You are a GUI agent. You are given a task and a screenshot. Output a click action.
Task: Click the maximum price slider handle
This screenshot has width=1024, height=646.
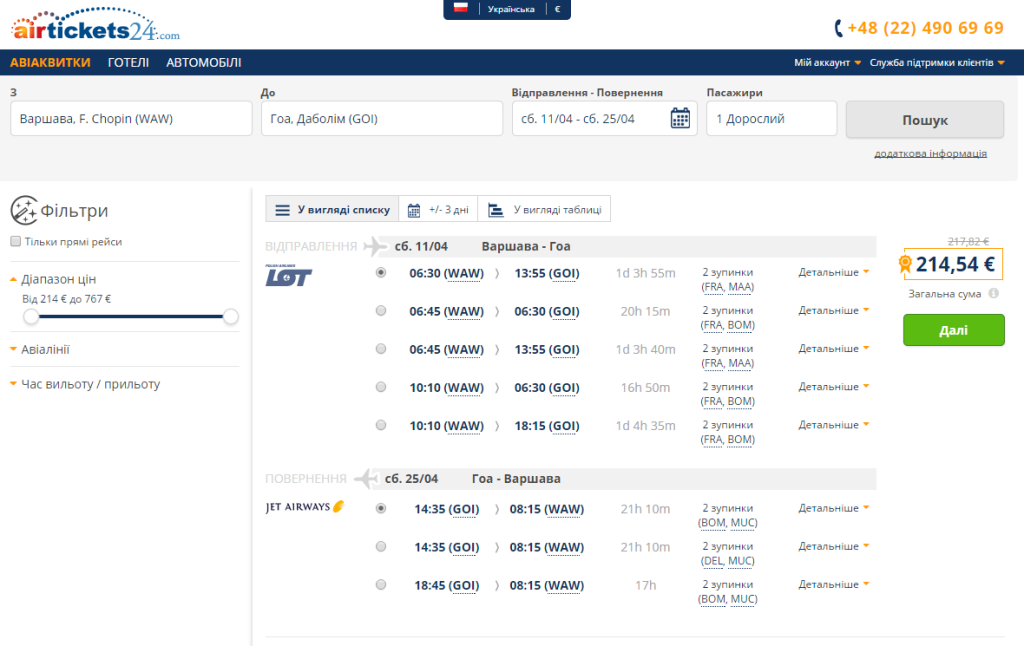point(231,317)
